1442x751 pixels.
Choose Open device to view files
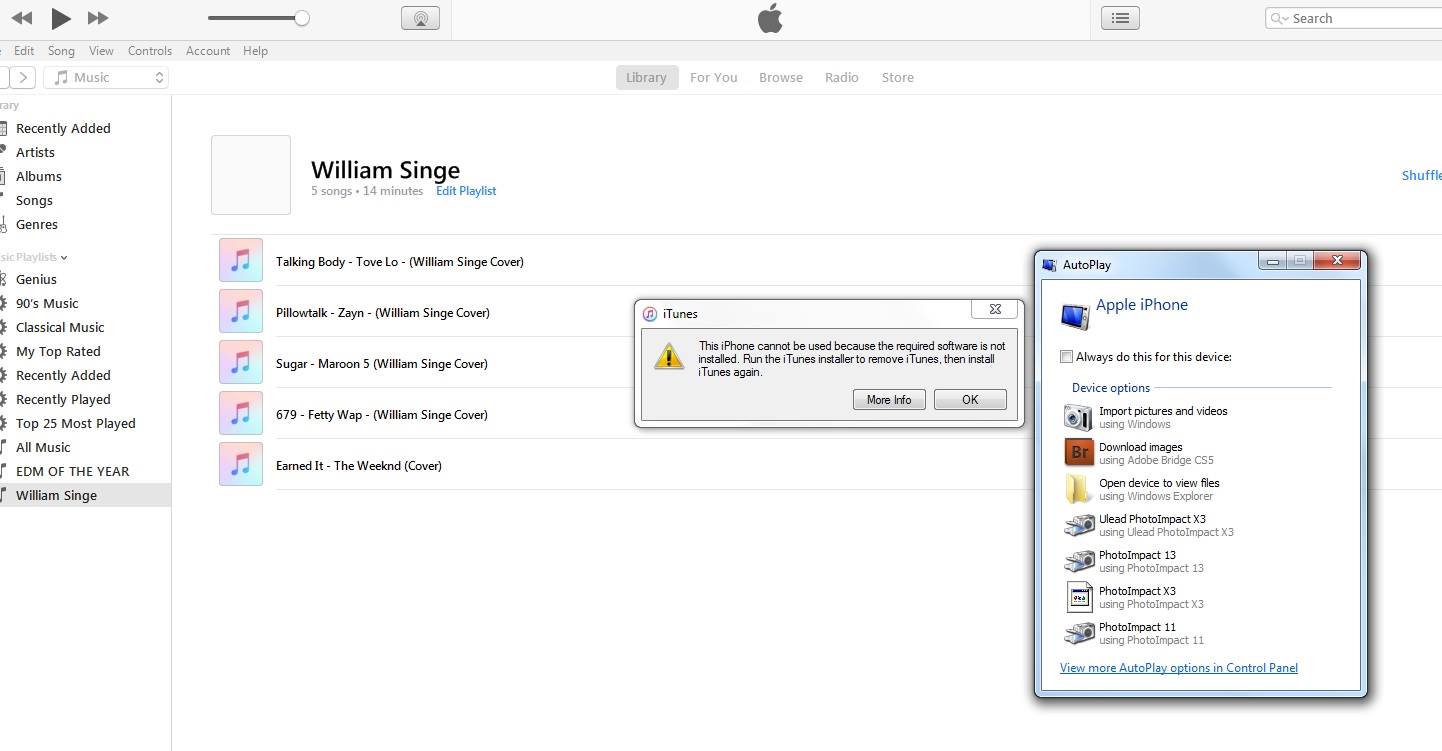coord(1142,489)
